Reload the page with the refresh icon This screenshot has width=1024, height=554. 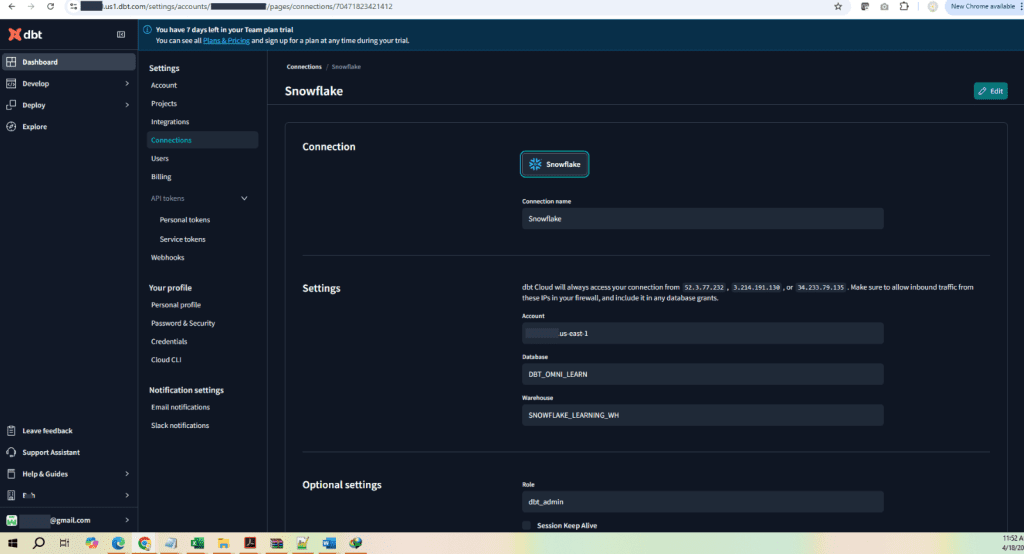(50, 7)
